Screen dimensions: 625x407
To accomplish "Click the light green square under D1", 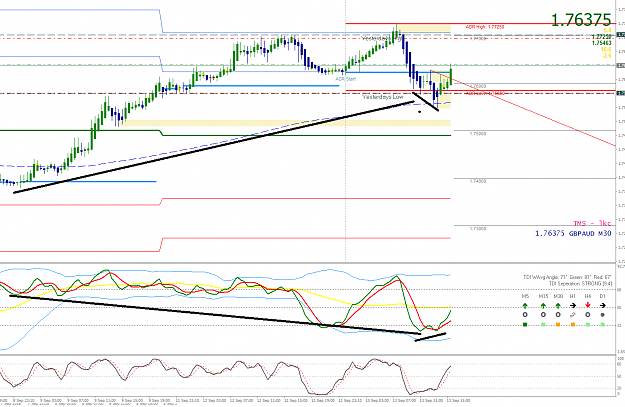I will (x=603, y=325).
